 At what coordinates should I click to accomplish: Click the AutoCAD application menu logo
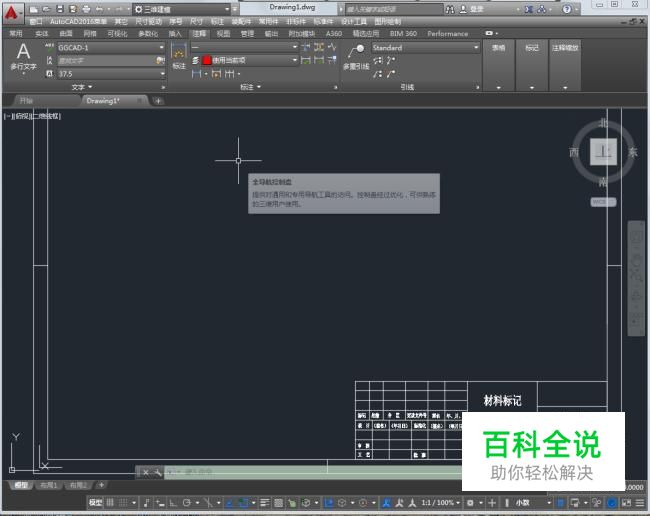click(x=11, y=9)
